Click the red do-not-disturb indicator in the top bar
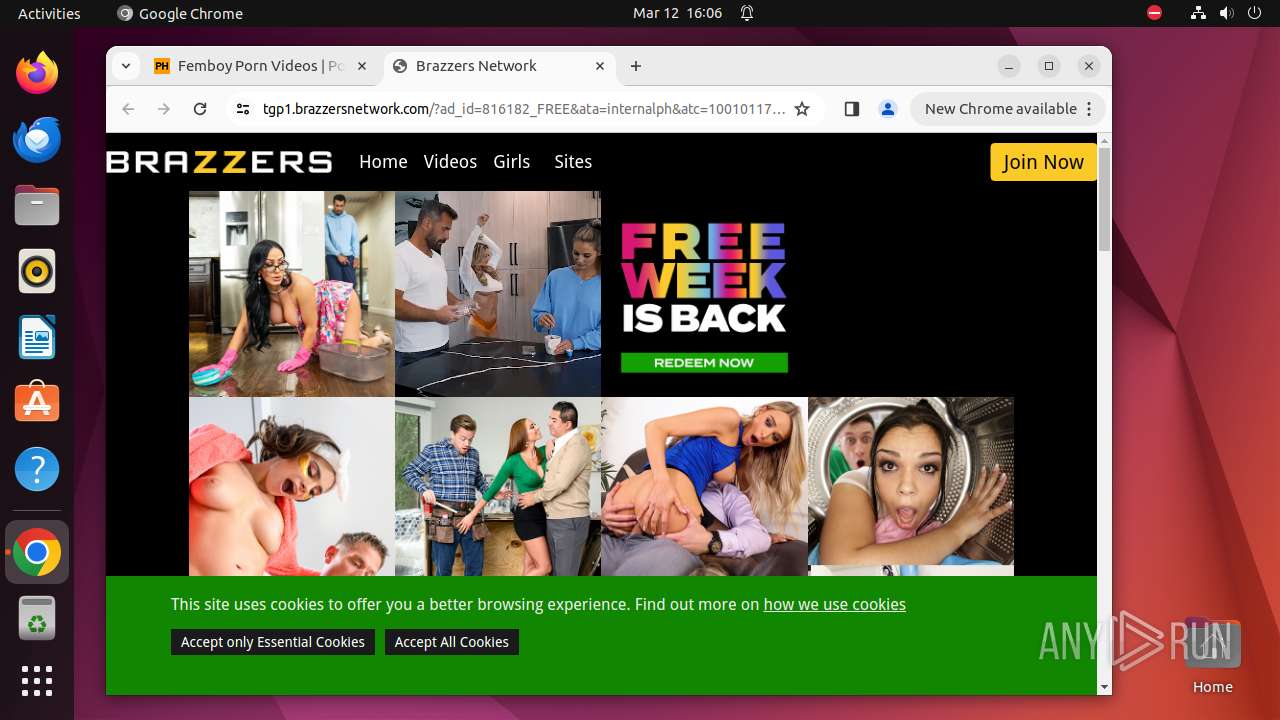1280x720 pixels. coord(1155,13)
